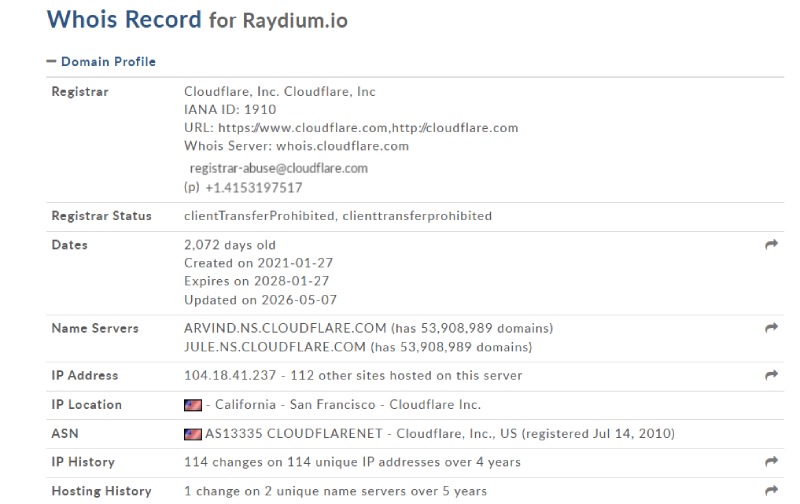Select the IP Address row label

coord(85,375)
